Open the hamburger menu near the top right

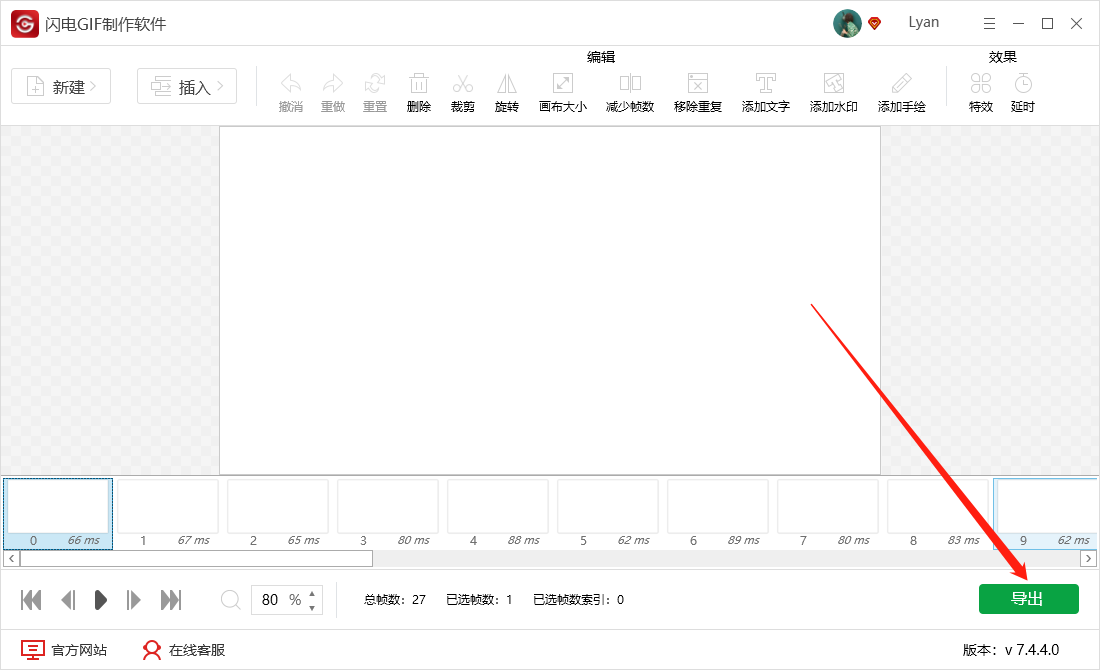pos(989,22)
